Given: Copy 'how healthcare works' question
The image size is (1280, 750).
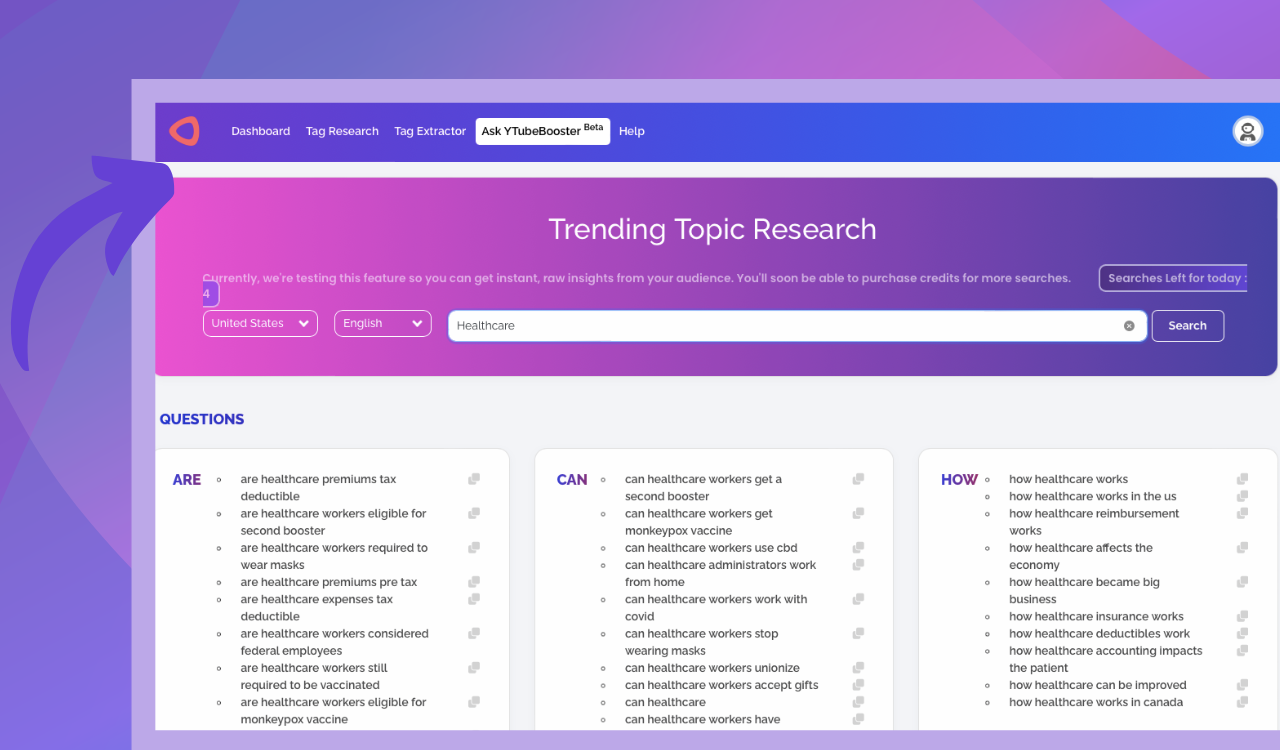Looking at the screenshot, I should point(1242,479).
